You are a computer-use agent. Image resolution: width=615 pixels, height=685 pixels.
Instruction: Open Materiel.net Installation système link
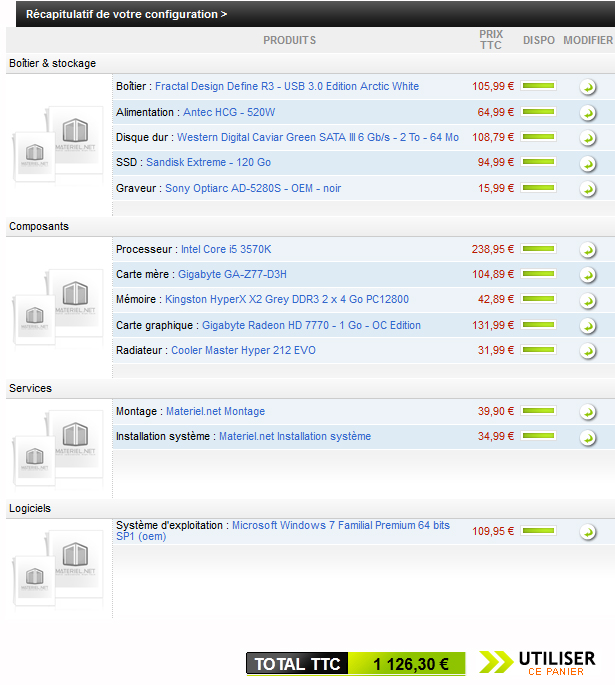click(294, 436)
